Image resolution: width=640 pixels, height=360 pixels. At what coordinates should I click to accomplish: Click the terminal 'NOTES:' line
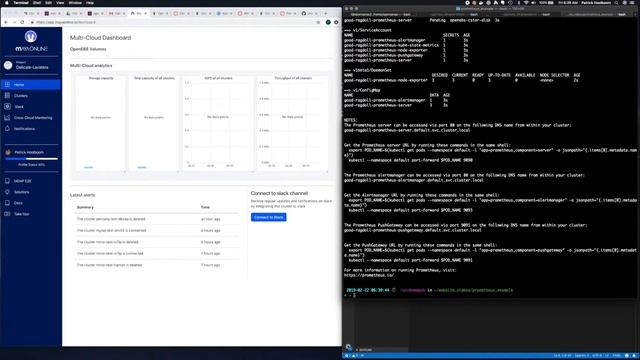pyautogui.click(x=351, y=120)
